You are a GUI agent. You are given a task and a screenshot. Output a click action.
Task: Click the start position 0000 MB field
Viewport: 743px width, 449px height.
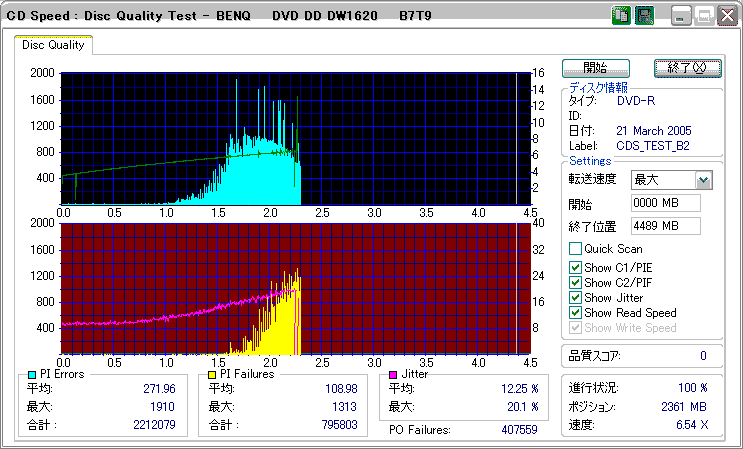[x=666, y=203]
